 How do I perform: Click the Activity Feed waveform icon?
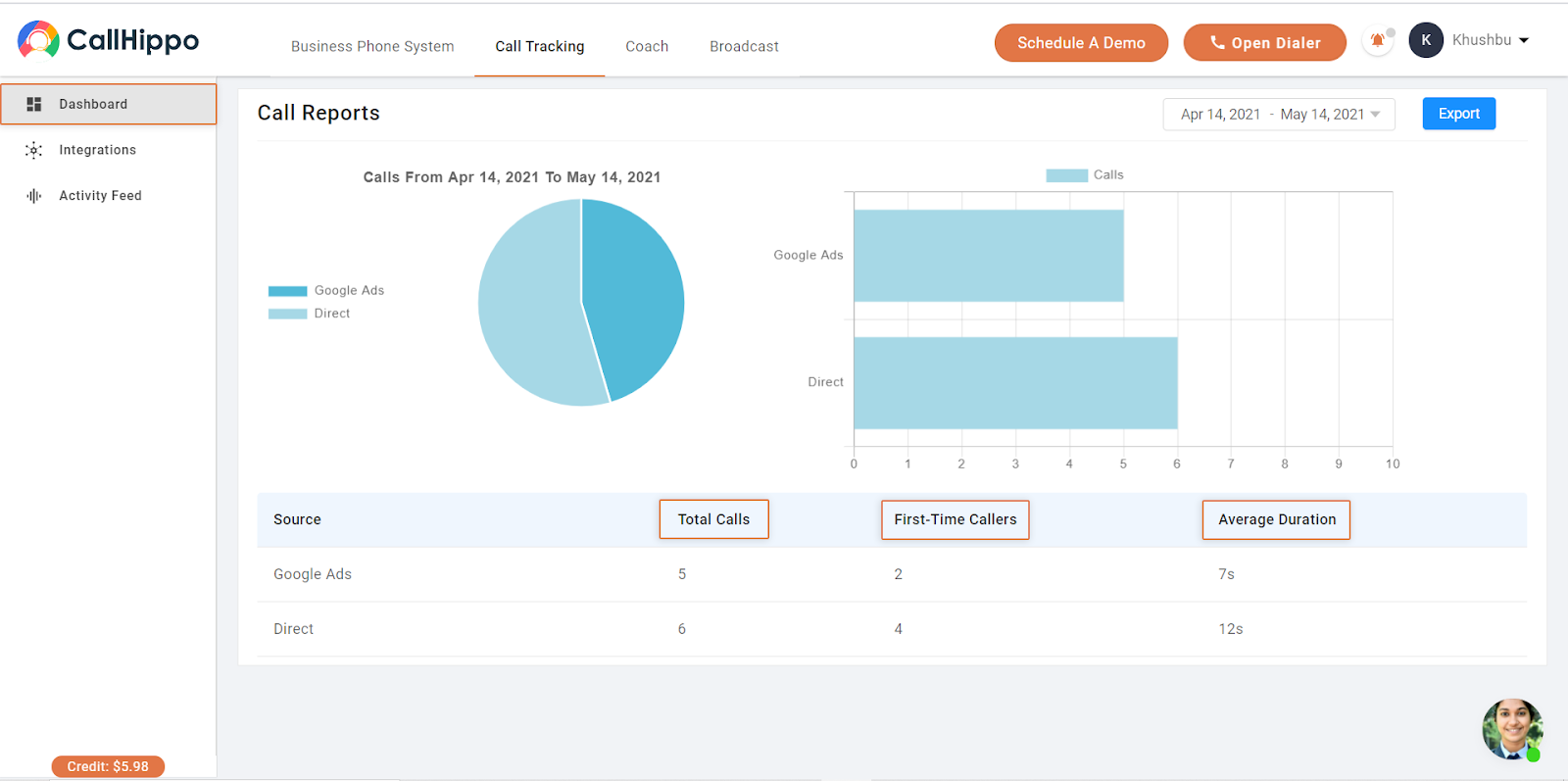34,196
